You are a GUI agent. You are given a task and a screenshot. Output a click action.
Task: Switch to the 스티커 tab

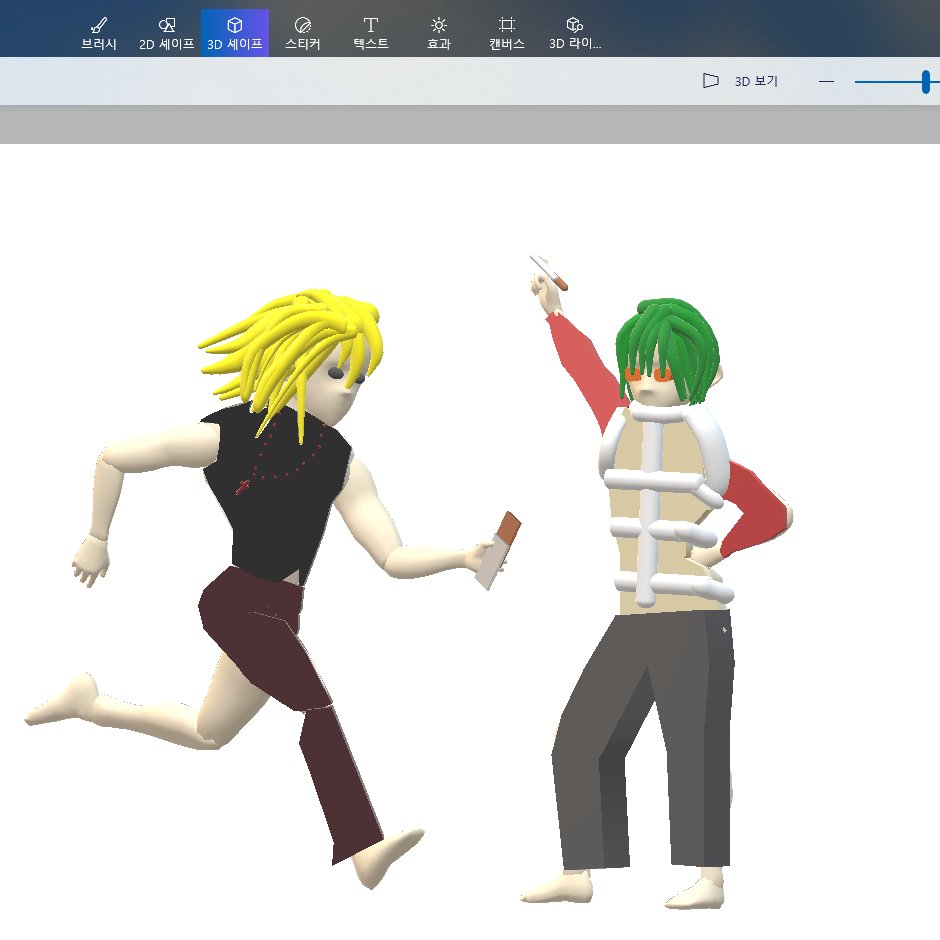point(302,31)
